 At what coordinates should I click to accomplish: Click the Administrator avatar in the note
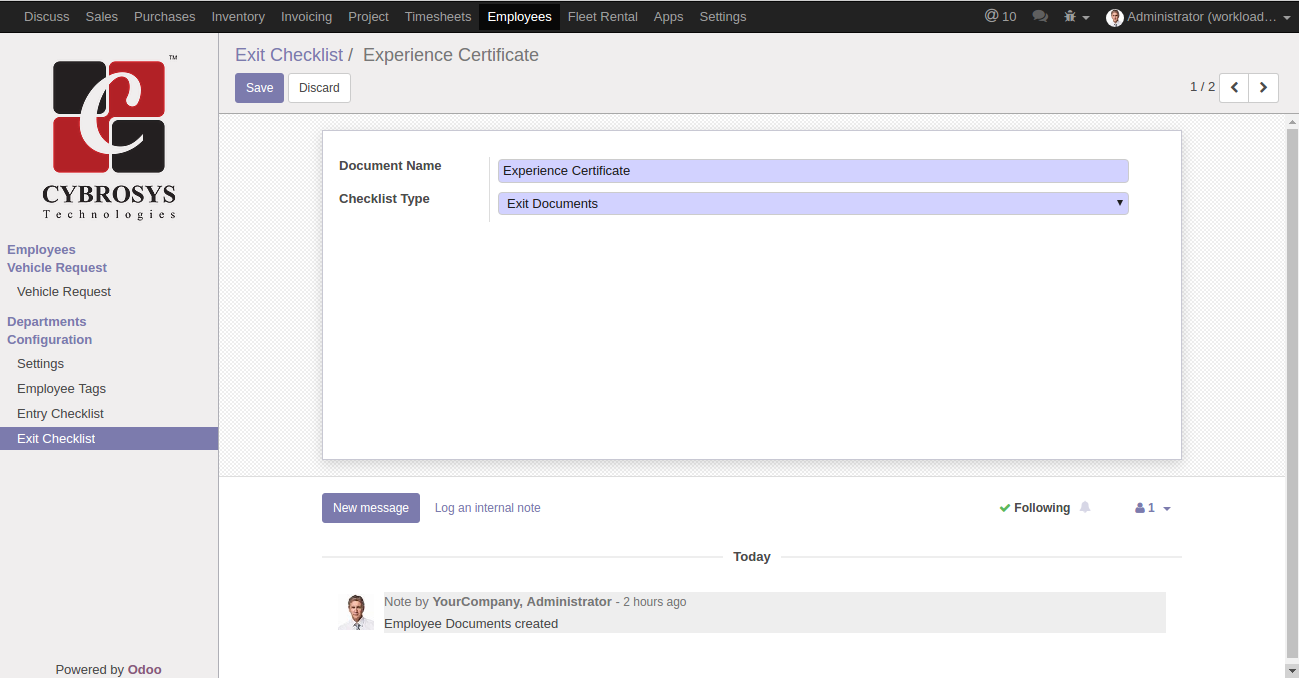355,612
